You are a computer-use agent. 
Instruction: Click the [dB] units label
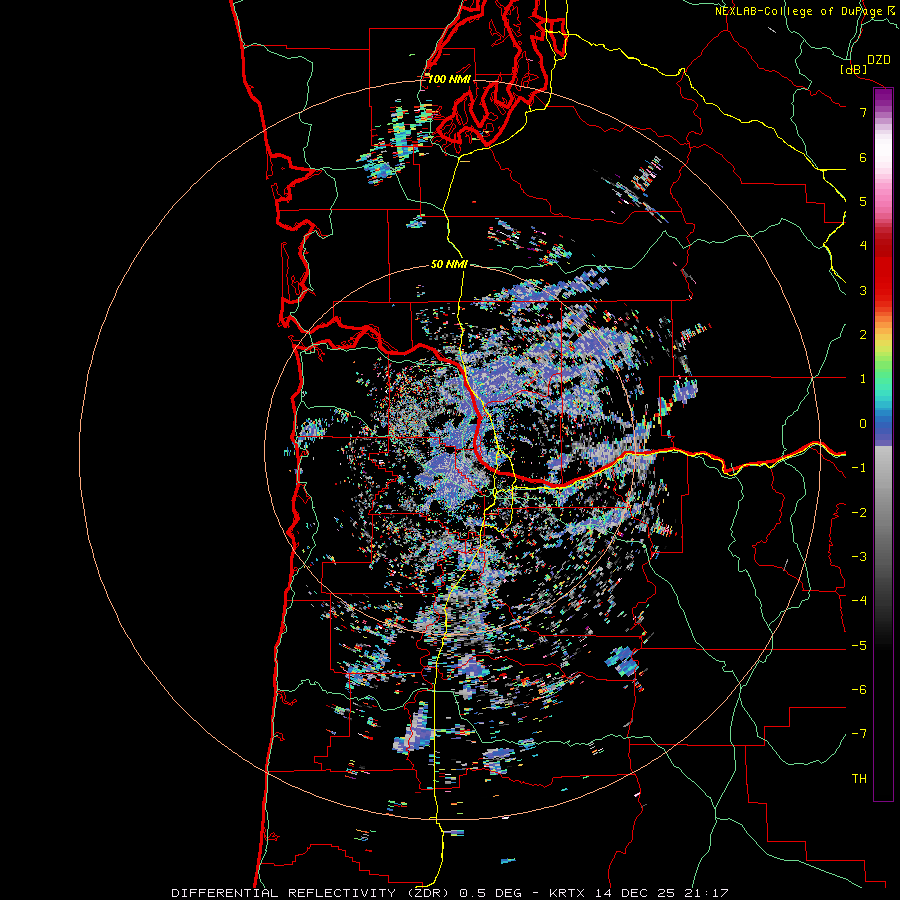coord(853,69)
